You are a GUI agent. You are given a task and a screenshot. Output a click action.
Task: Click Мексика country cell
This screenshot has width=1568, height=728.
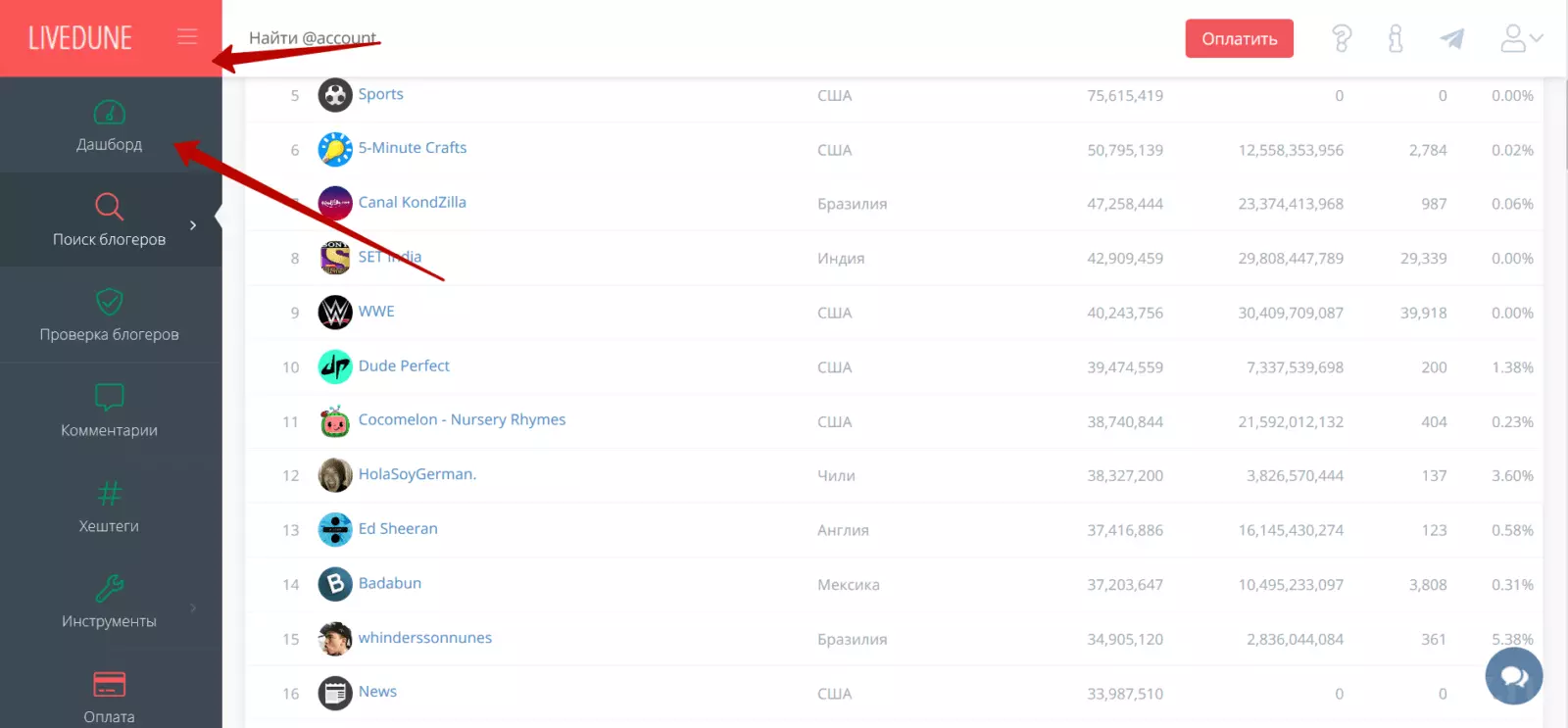(849, 585)
